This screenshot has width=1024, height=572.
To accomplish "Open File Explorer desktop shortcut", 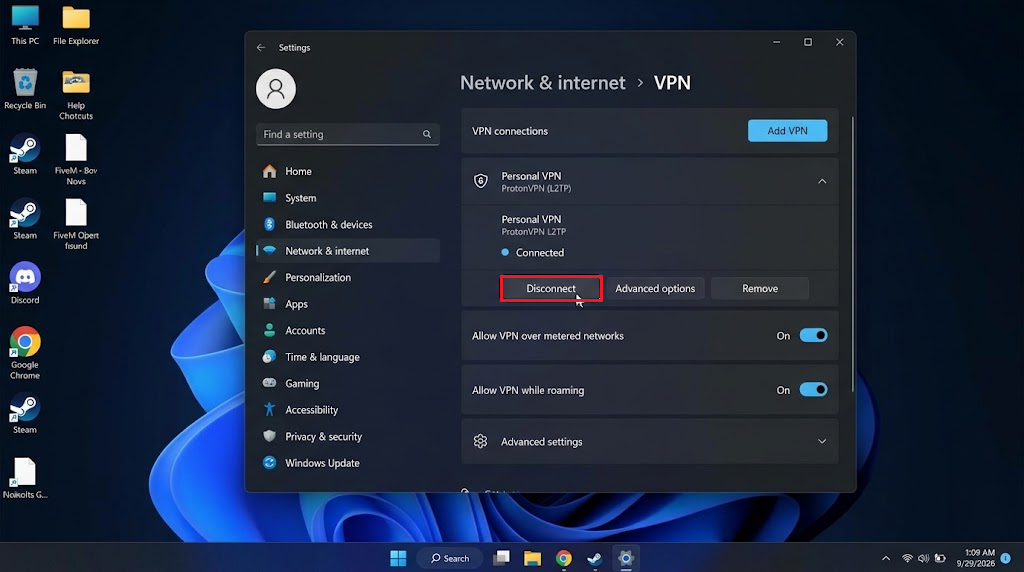I will (x=76, y=25).
